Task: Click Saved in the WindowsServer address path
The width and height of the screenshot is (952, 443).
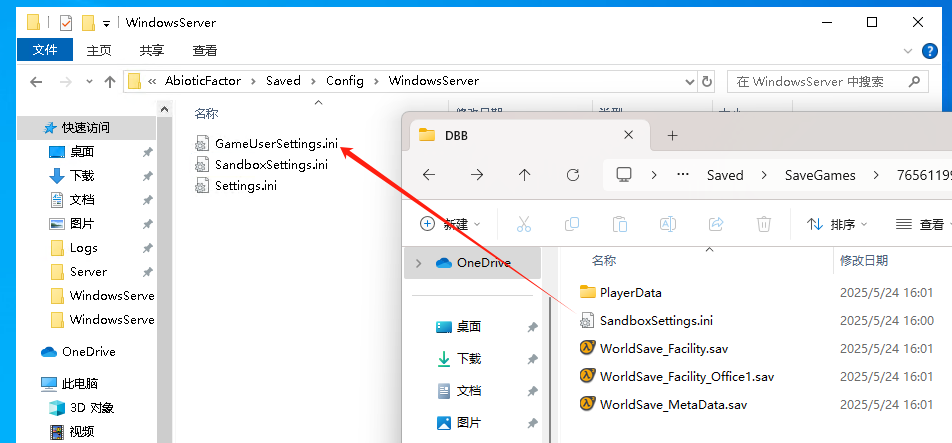Action: point(283,81)
